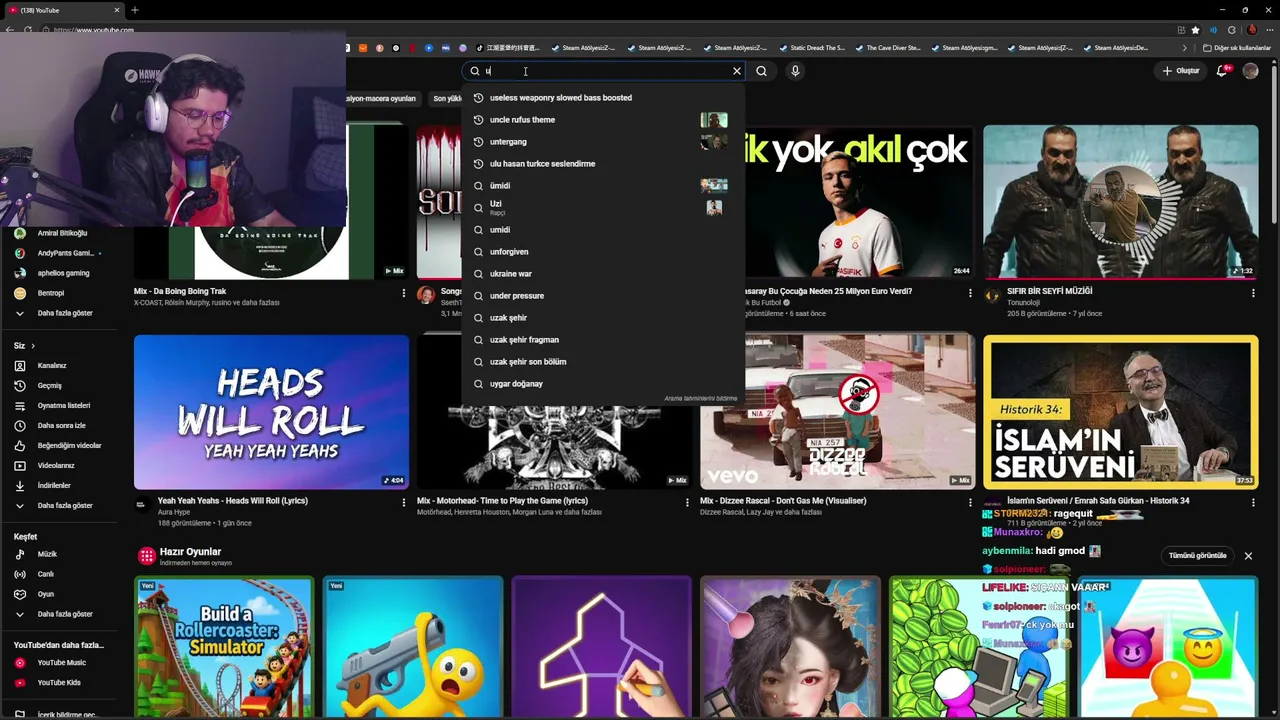The width and height of the screenshot is (1280, 720).
Task: Open the İslam'ın Serüveni video thumbnail
Action: tap(1120, 412)
